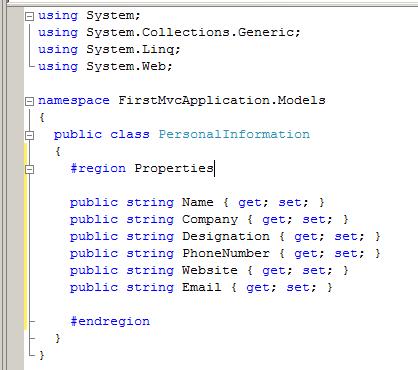Collapse the using directives block
This screenshot has height=370, width=418.
[x=30, y=16]
